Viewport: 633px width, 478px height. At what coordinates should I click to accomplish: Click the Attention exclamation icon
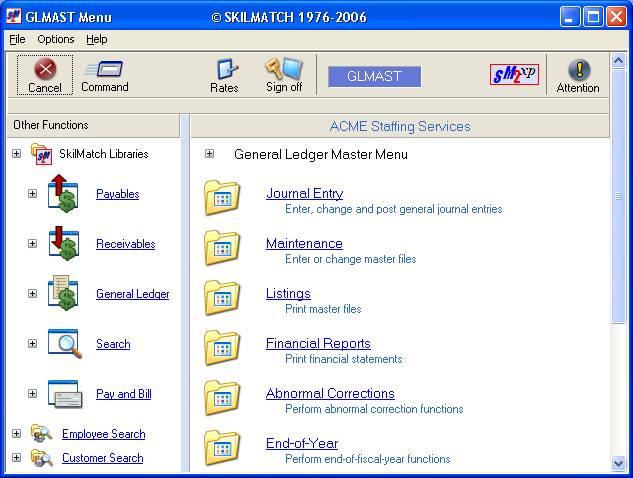click(x=579, y=69)
